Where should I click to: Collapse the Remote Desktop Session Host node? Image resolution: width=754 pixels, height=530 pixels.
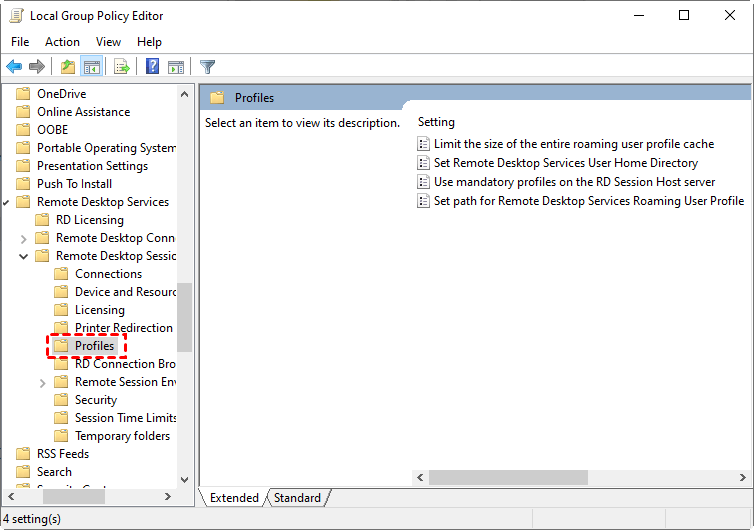[x=24, y=256]
